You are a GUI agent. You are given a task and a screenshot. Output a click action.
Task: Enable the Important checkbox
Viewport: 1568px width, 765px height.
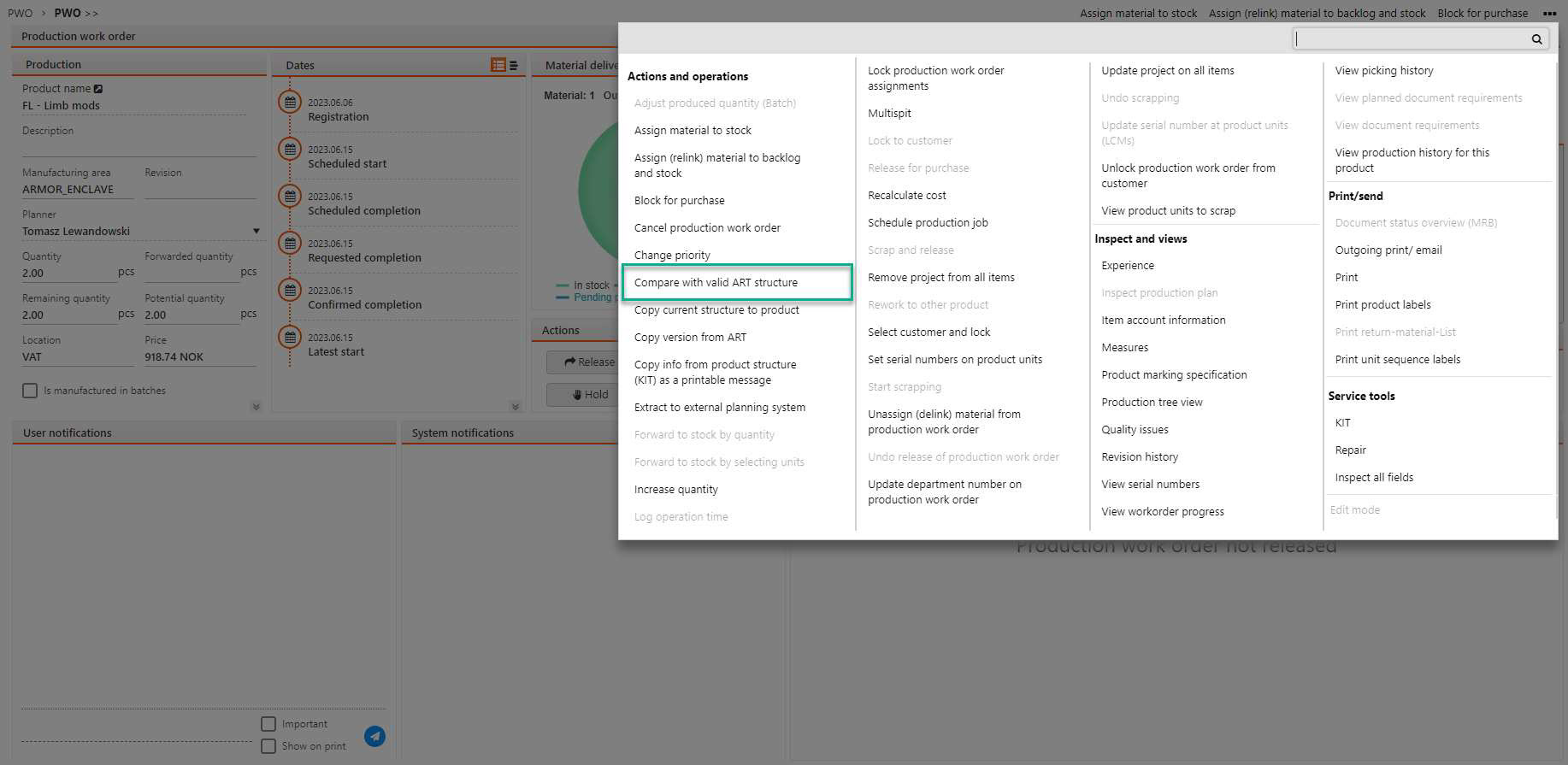pos(268,724)
